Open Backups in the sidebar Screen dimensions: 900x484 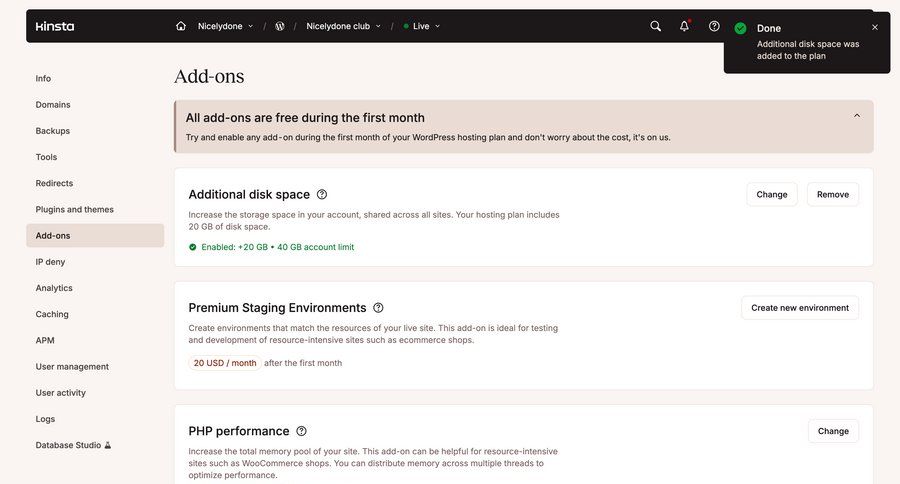[95, 131]
